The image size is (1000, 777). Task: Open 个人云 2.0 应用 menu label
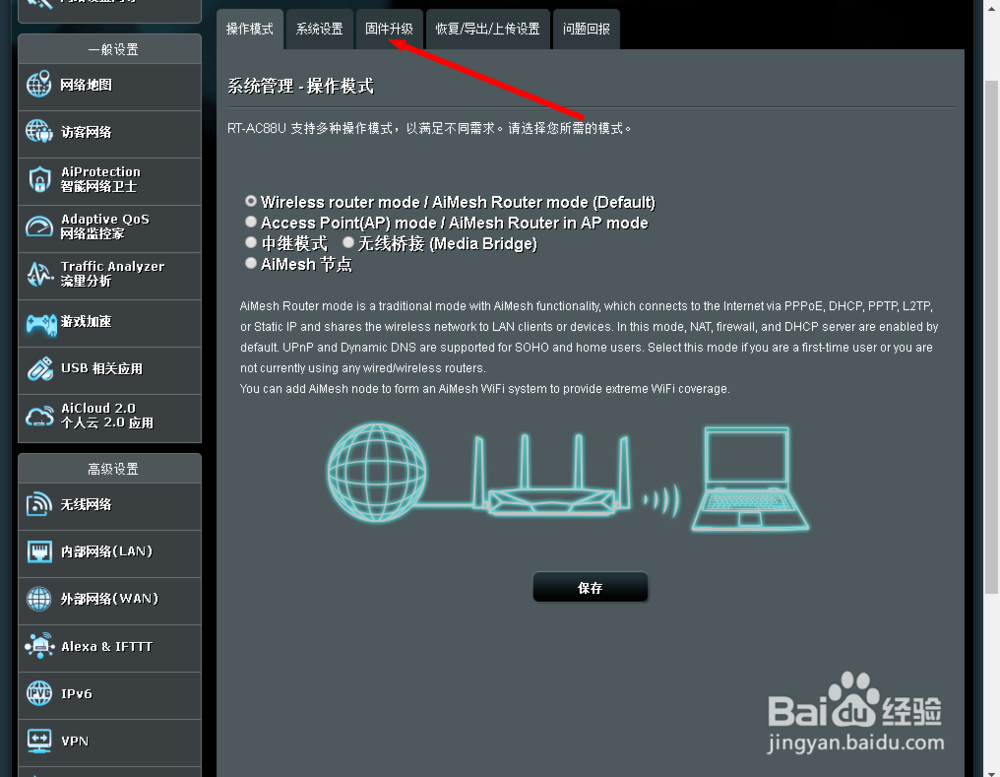[107, 422]
